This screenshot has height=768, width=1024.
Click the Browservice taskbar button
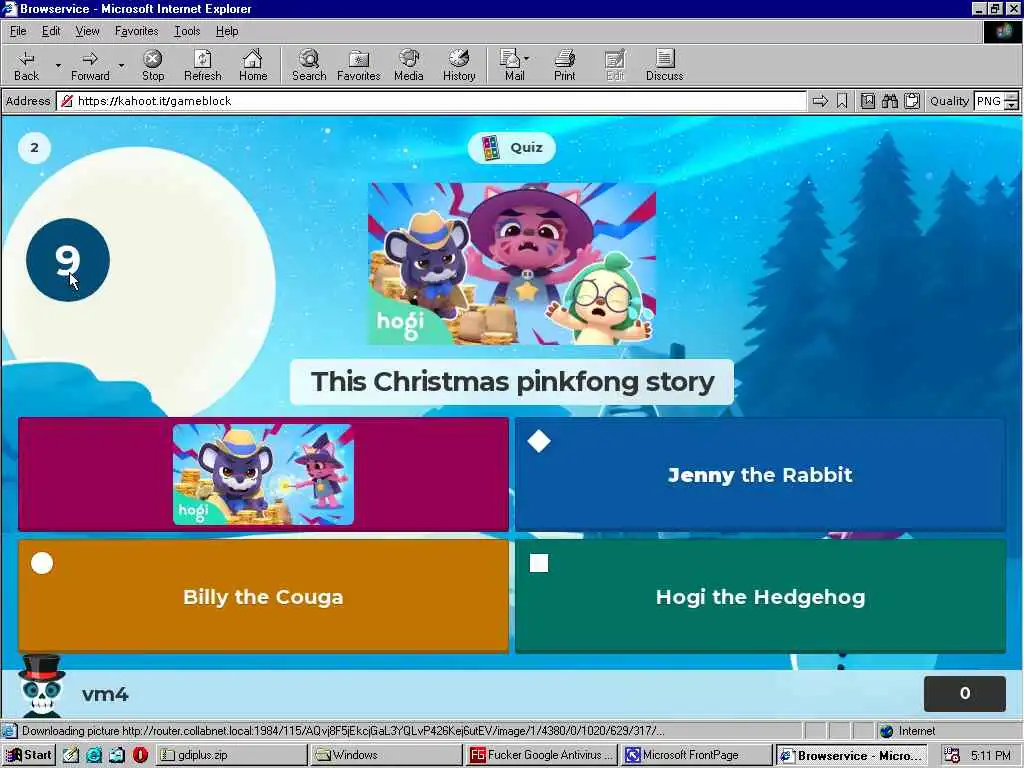[x=852, y=756]
